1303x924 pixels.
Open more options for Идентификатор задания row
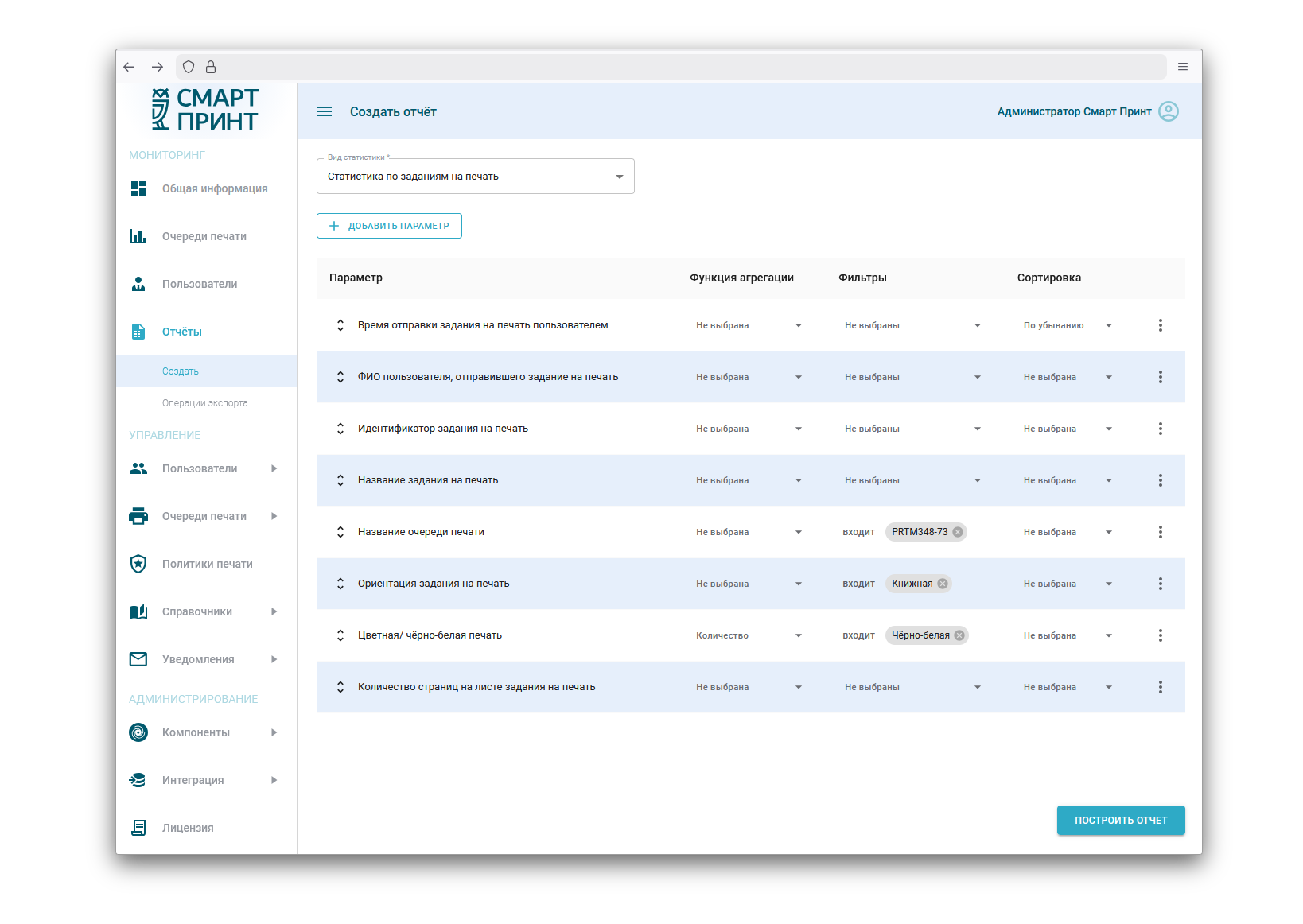1161,429
